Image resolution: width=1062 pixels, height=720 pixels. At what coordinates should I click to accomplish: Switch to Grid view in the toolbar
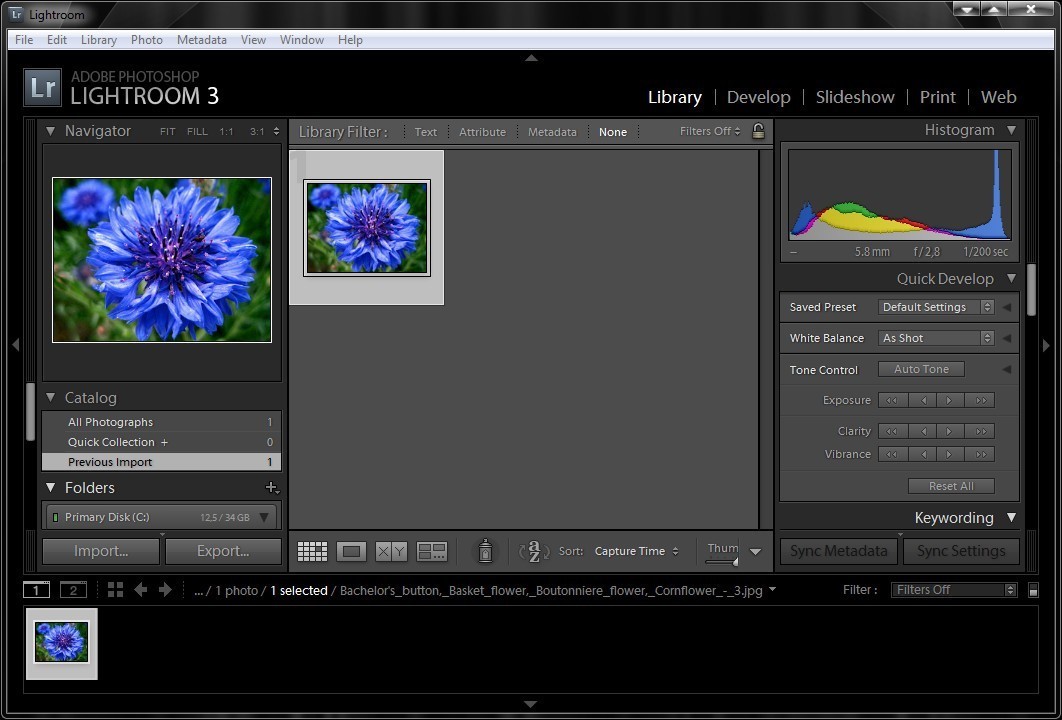click(313, 551)
